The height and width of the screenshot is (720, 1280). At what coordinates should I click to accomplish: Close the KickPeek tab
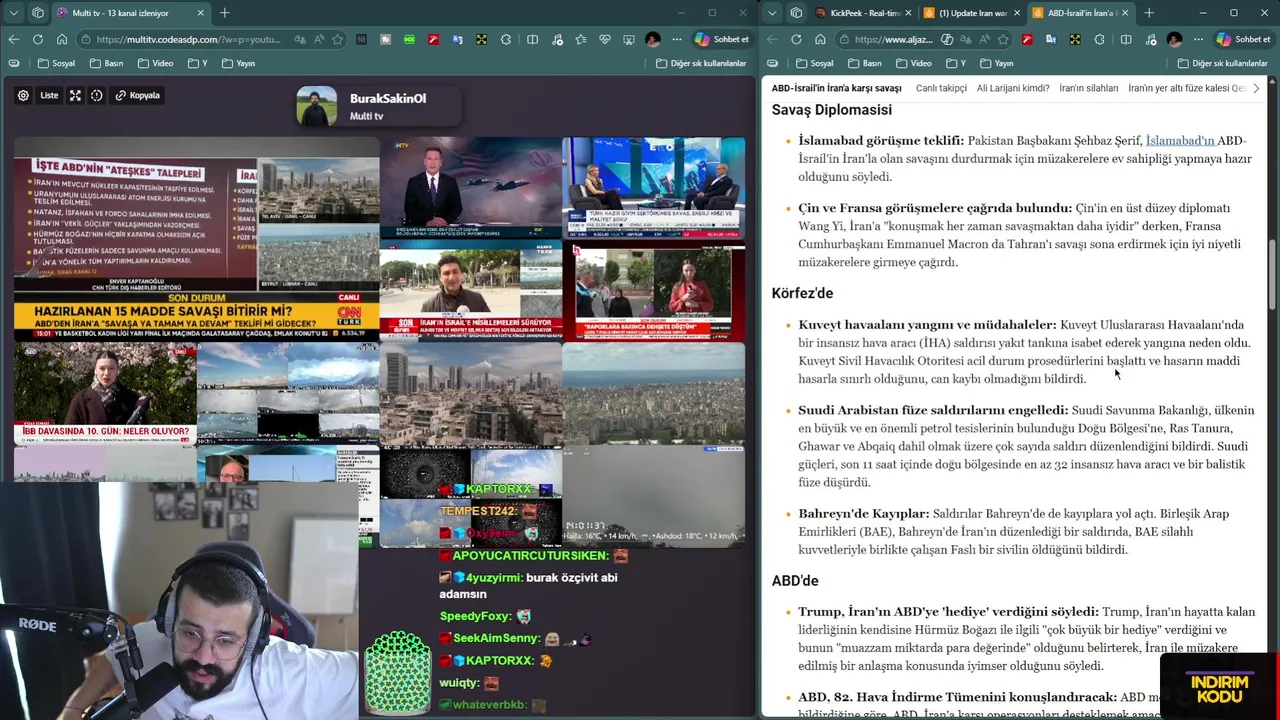pyautogui.click(x=908, y=13)
